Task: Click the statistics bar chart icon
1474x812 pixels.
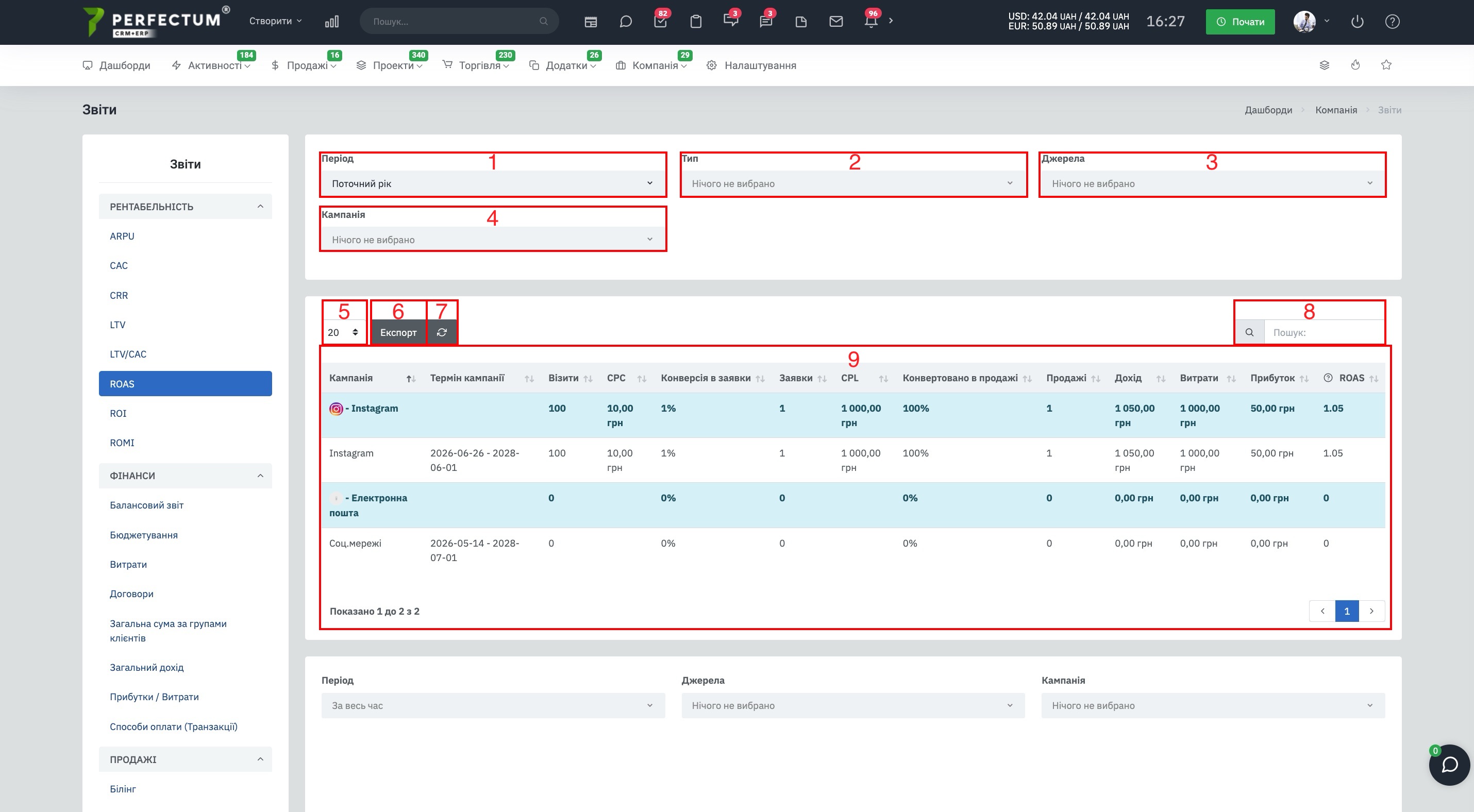Action: pos(332,22)
